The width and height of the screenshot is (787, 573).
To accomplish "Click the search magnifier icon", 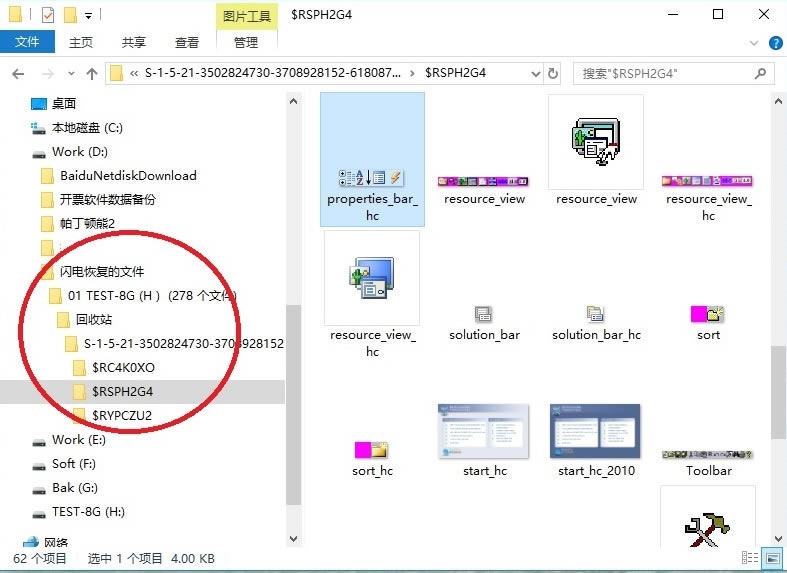I will [x=762, y=74].
